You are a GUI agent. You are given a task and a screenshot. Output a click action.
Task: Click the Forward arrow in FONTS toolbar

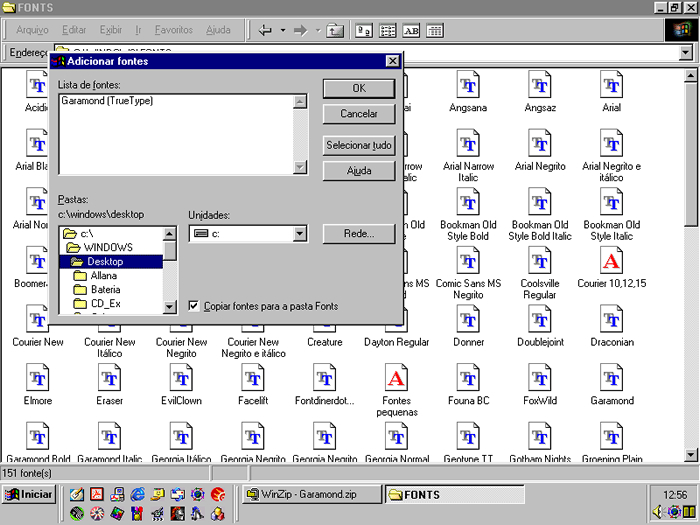[x=300, y=30]
